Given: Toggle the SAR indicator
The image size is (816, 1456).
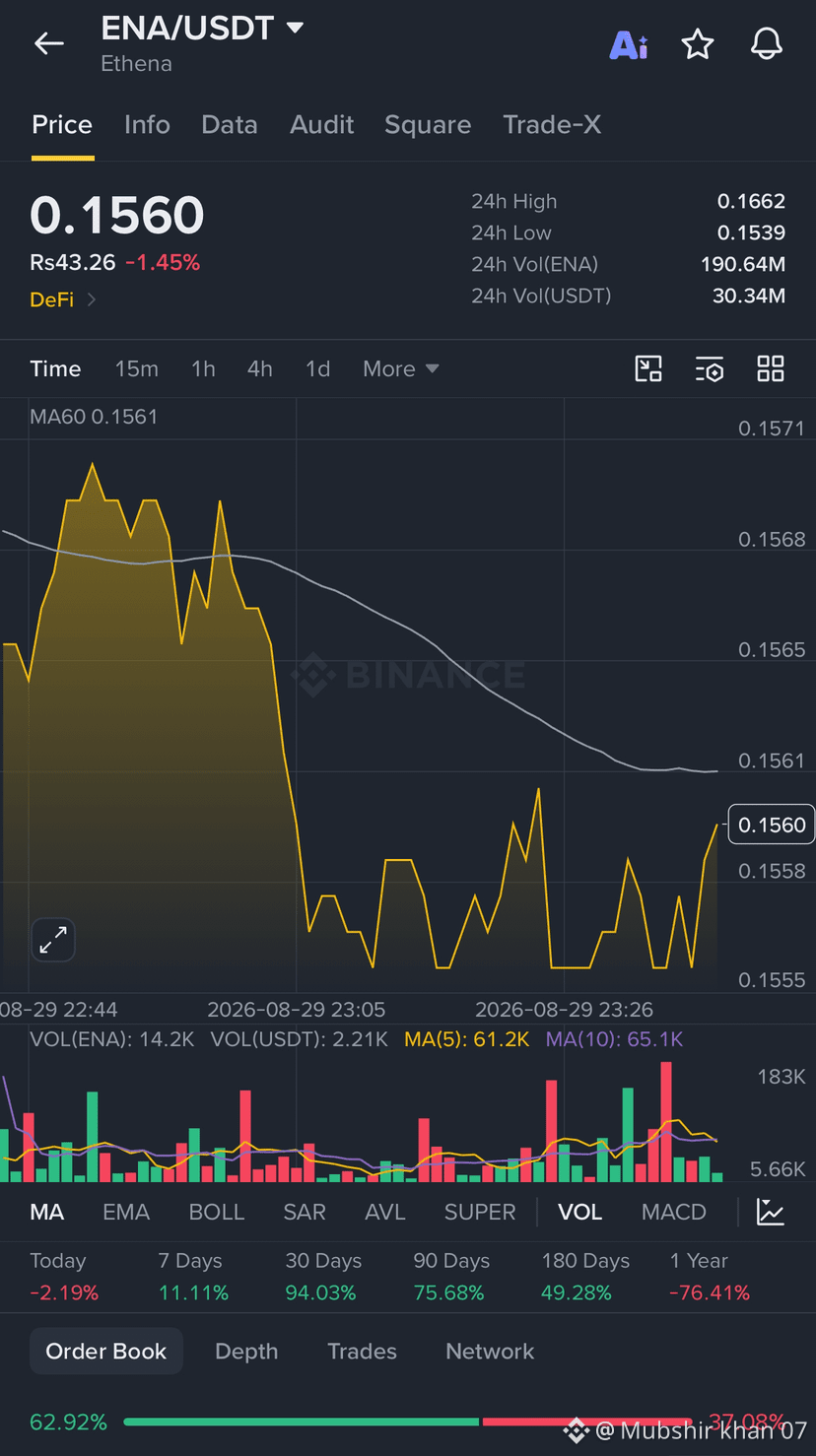Looking at the screenshot, I should tap(305, 1212).
